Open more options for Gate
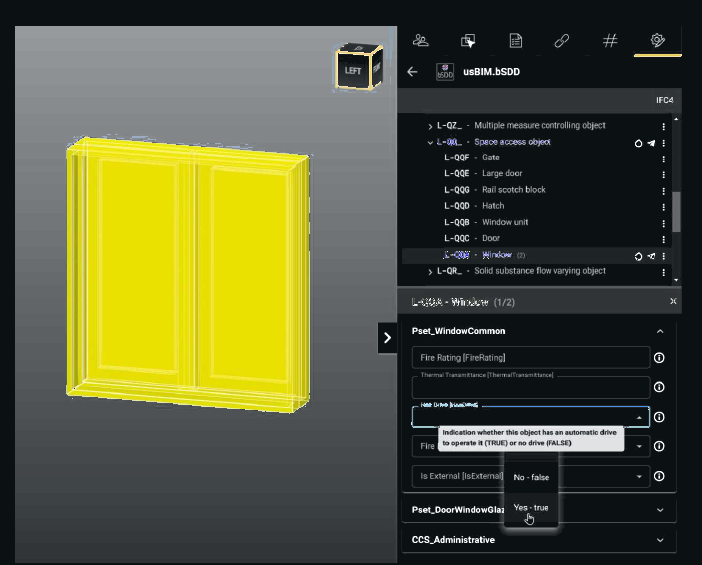 tap(663, 159)
